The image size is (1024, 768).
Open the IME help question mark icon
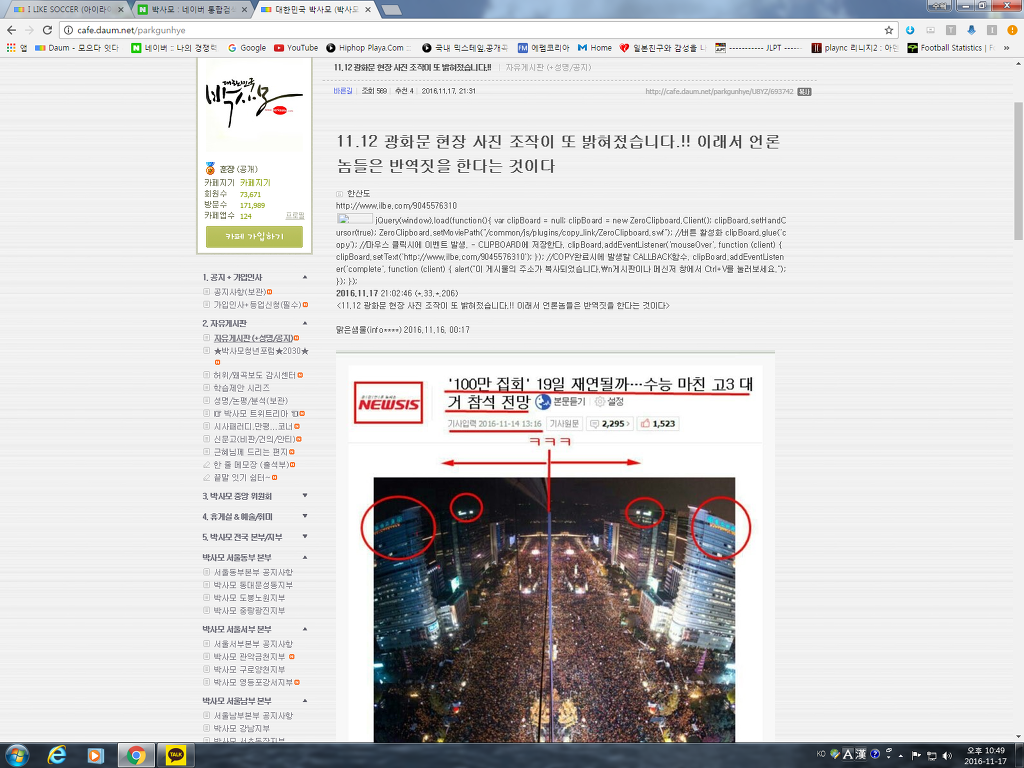coord(875,754)
